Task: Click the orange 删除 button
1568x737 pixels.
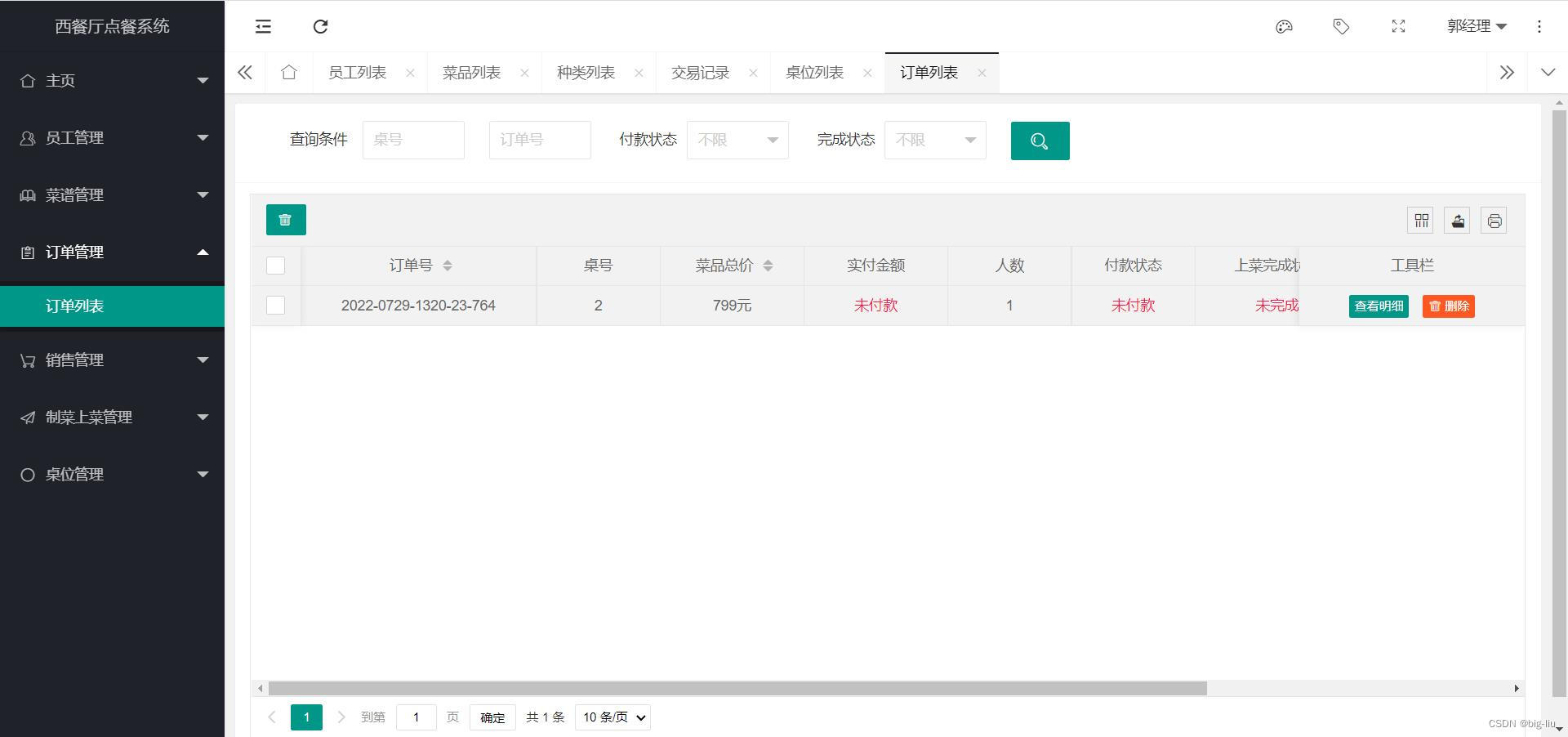Action: [1449, 306]
